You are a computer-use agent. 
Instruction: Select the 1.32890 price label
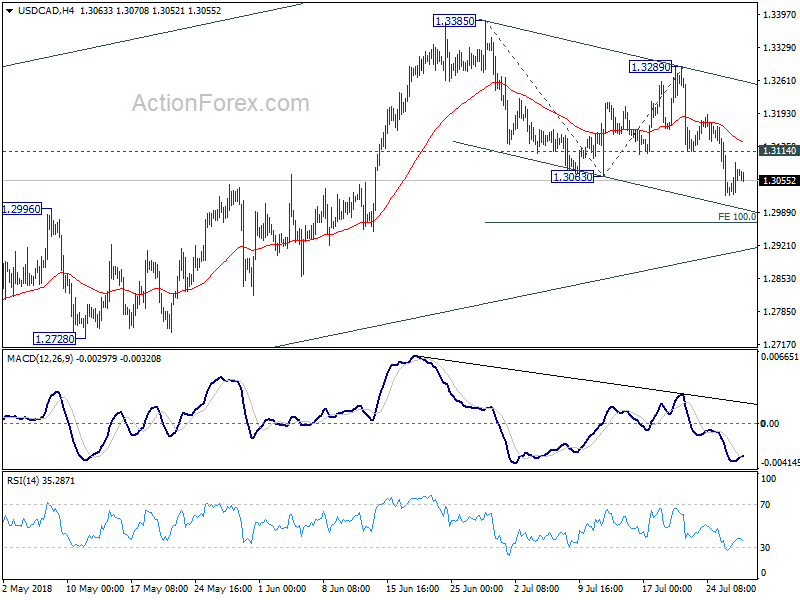[x=651, y=67]
